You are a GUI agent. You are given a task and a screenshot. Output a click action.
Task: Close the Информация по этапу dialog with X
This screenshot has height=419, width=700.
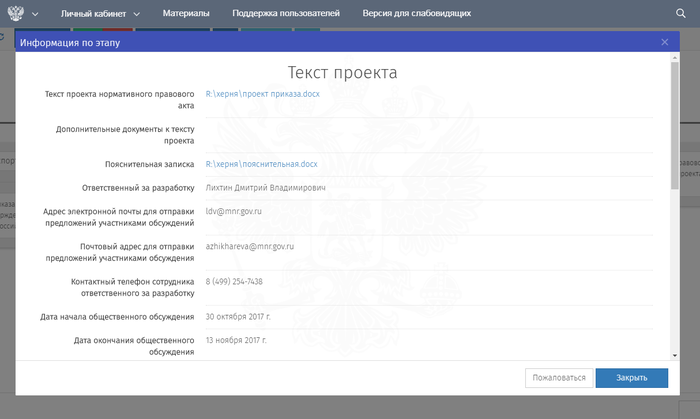[x=665, y=42]
